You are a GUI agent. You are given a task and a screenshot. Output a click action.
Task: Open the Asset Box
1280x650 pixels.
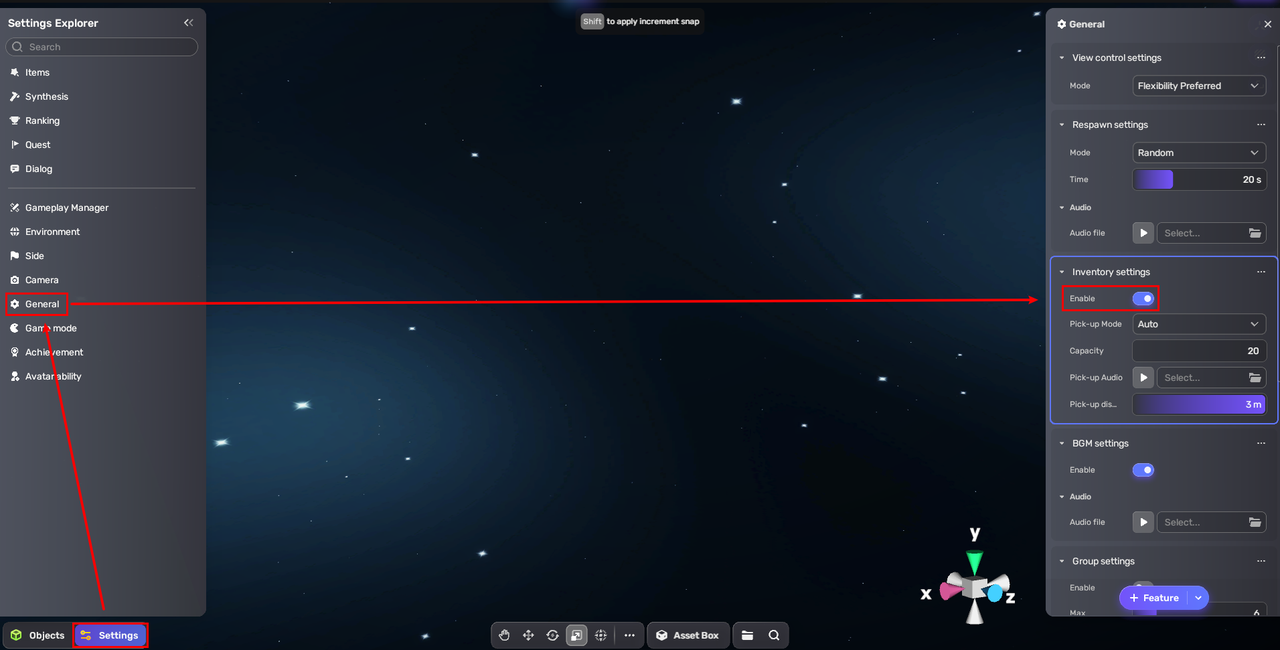click(x=687, y=635)
